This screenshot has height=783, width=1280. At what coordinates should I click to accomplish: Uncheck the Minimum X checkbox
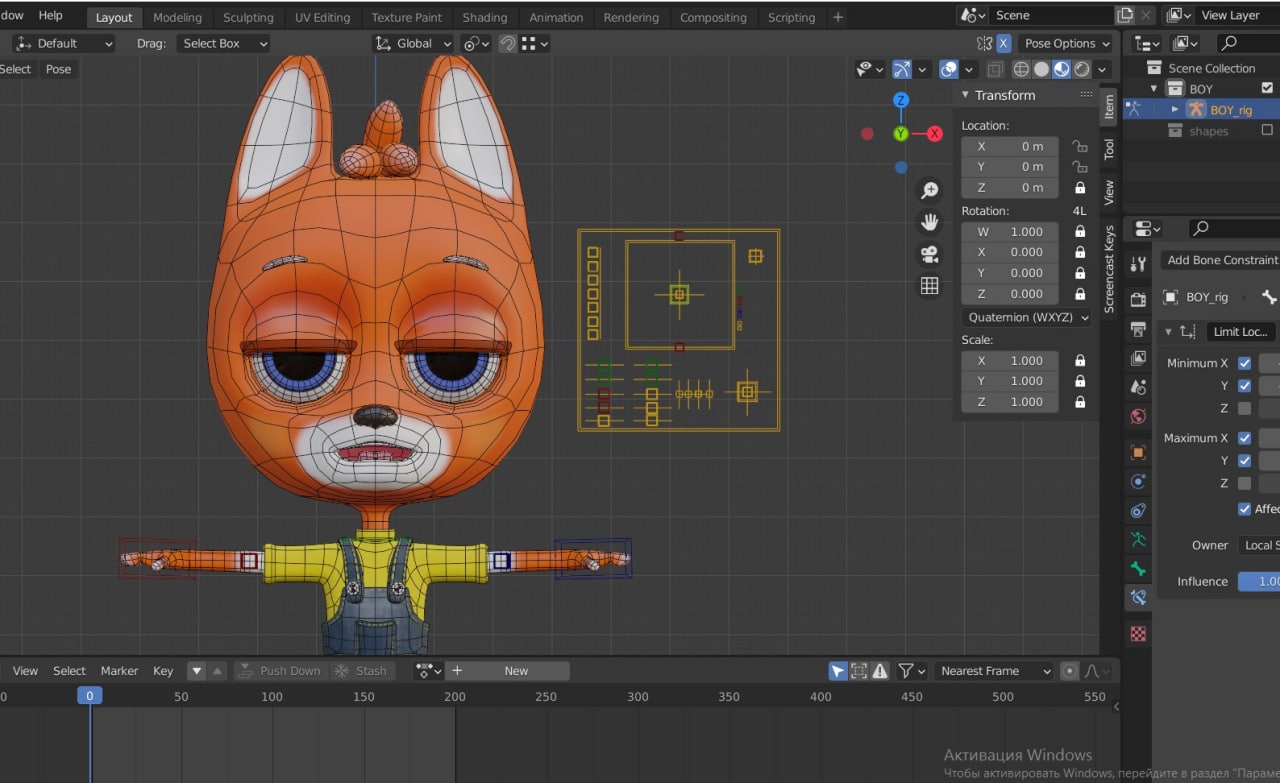pos(1244,363)
